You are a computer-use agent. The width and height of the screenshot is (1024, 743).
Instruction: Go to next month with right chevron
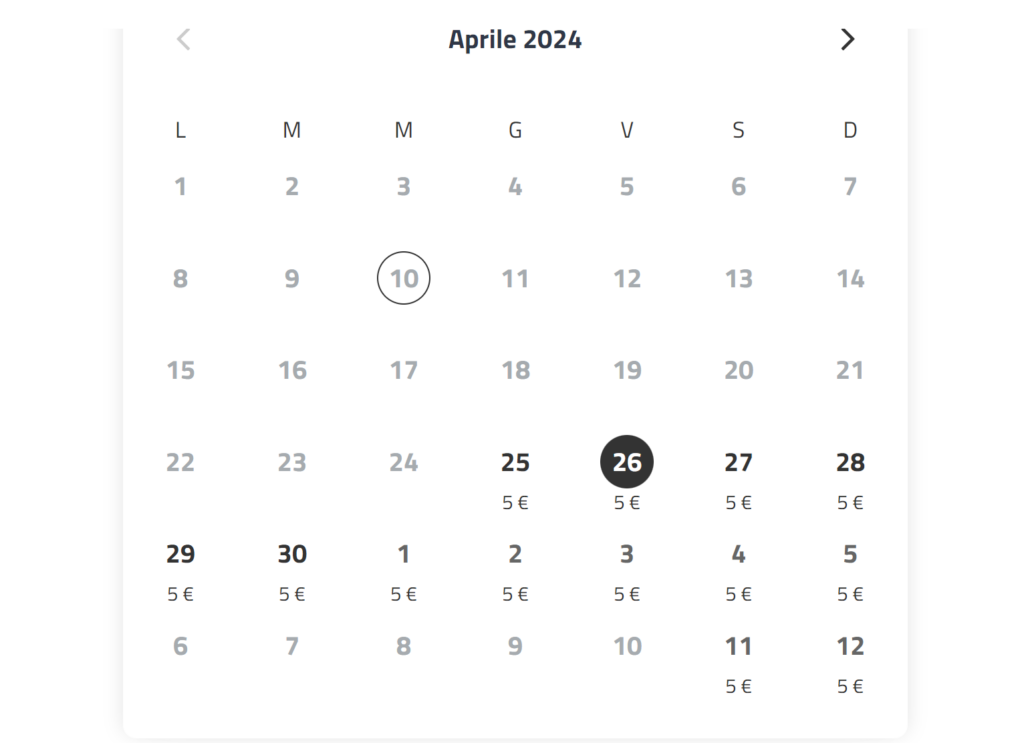pos(847,40)
